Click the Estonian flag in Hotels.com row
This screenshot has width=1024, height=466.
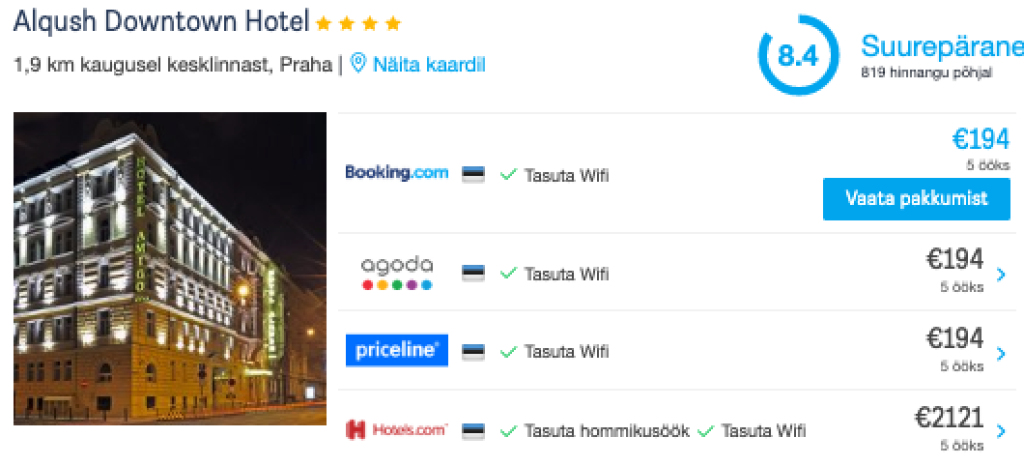(x=473, y=431)
